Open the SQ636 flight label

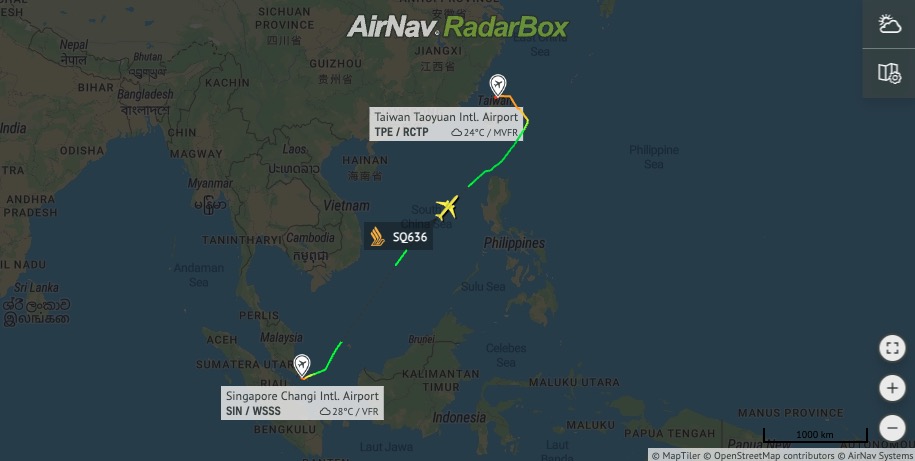399,236
